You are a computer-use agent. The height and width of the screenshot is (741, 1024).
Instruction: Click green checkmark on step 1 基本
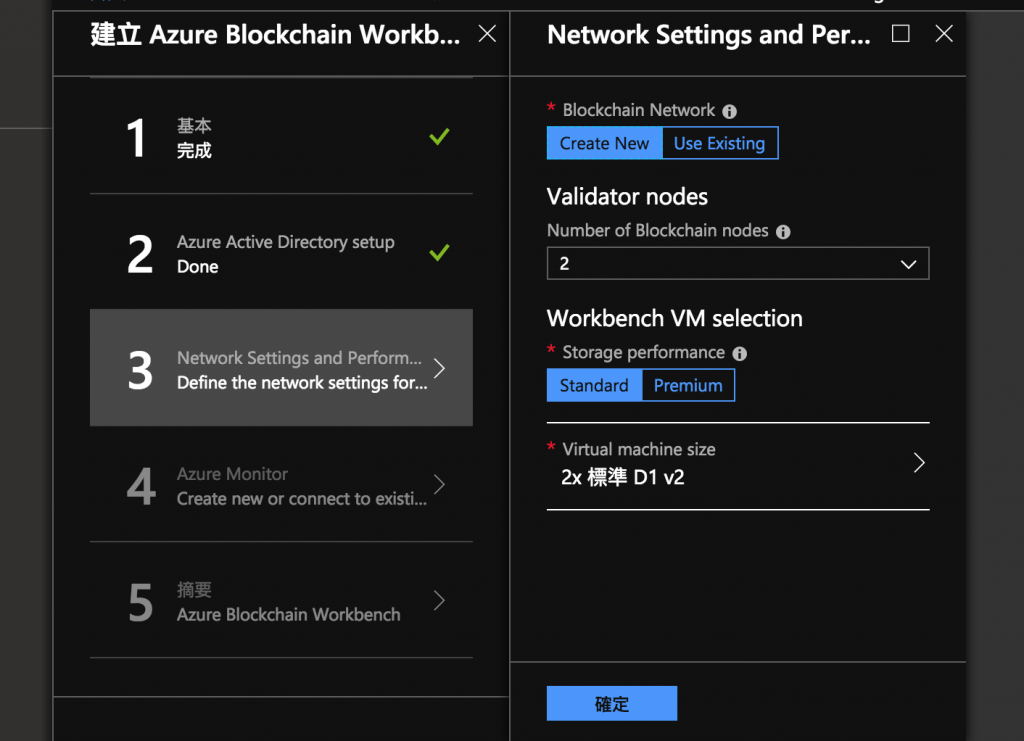(x=439, y=137)
